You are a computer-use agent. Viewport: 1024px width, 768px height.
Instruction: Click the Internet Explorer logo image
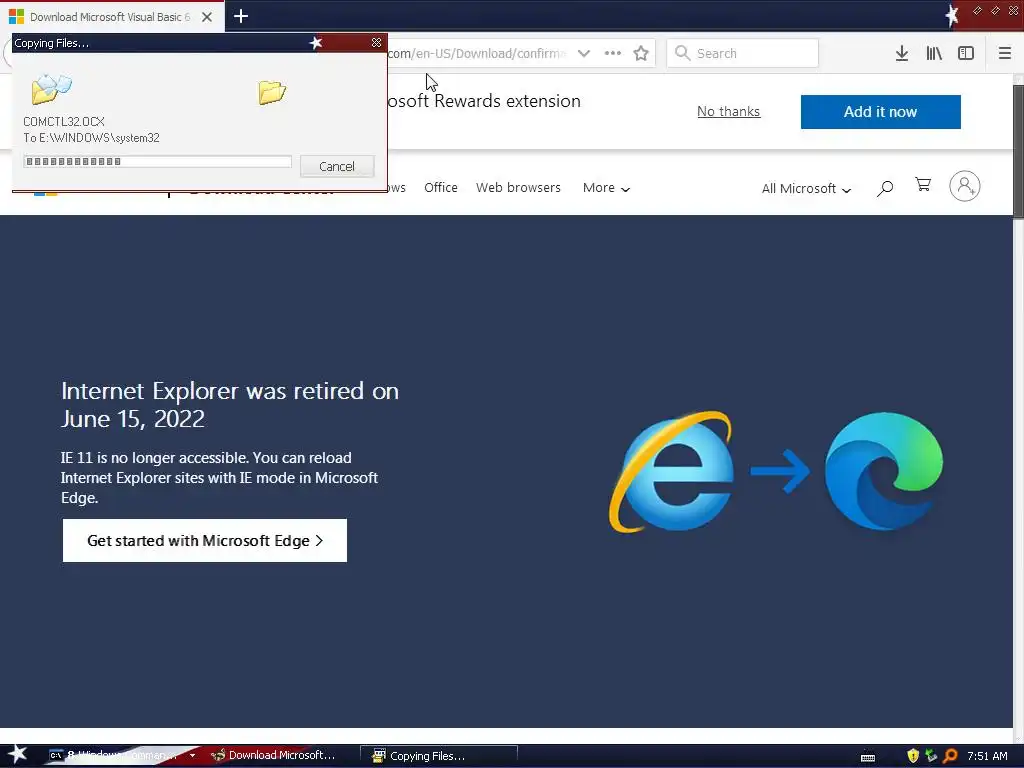672,471
